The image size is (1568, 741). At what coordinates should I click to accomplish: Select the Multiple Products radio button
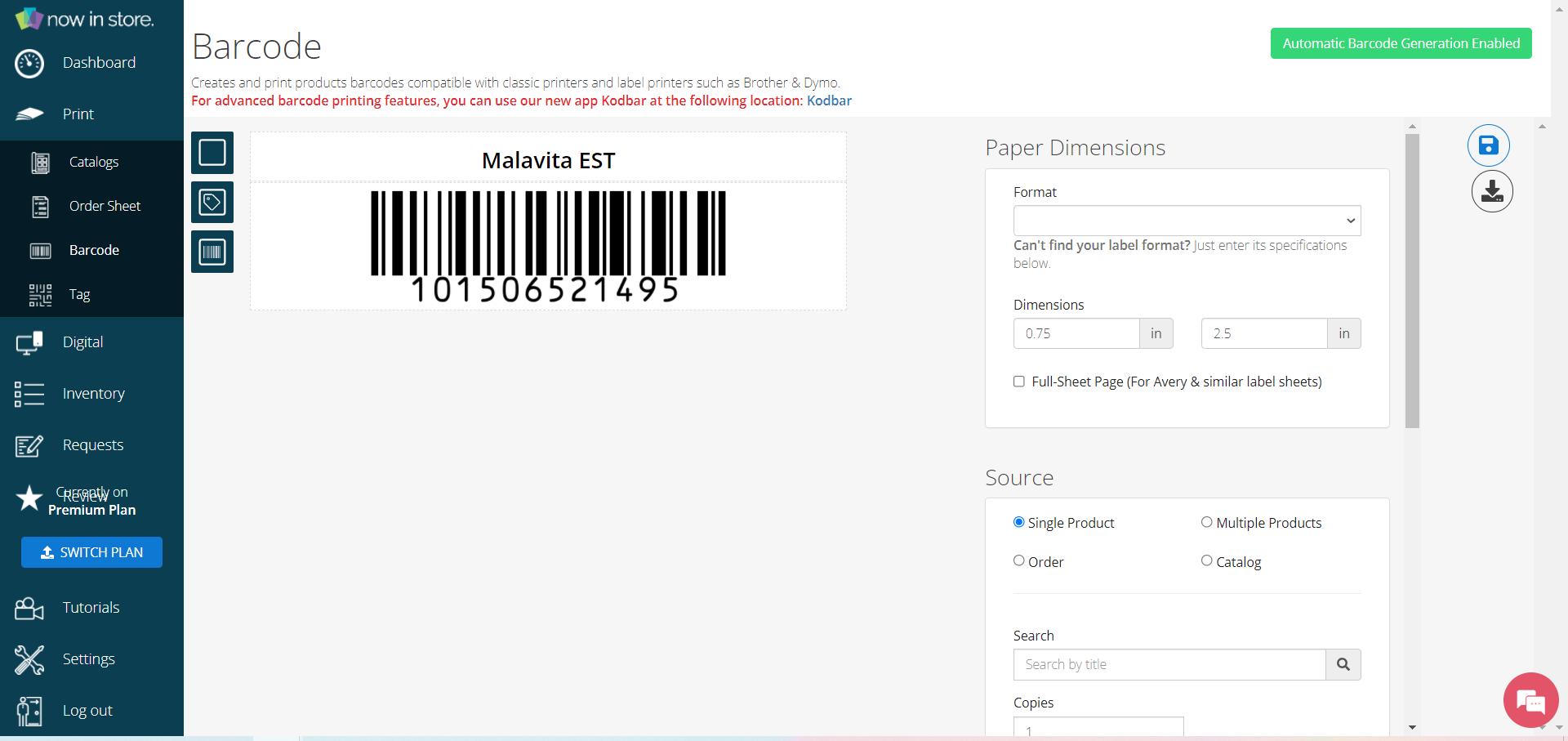(1207, 522)
